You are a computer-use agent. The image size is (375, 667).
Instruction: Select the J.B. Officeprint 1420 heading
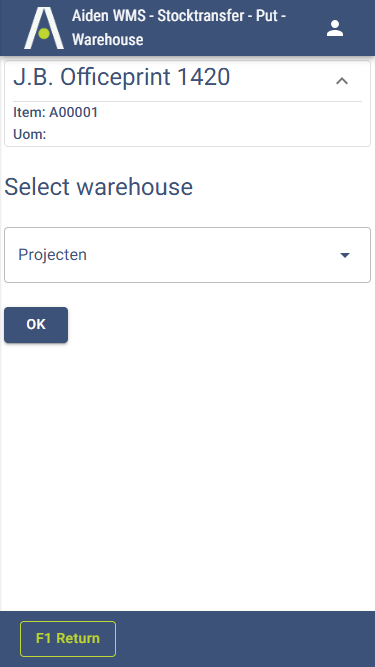[122, 77]
